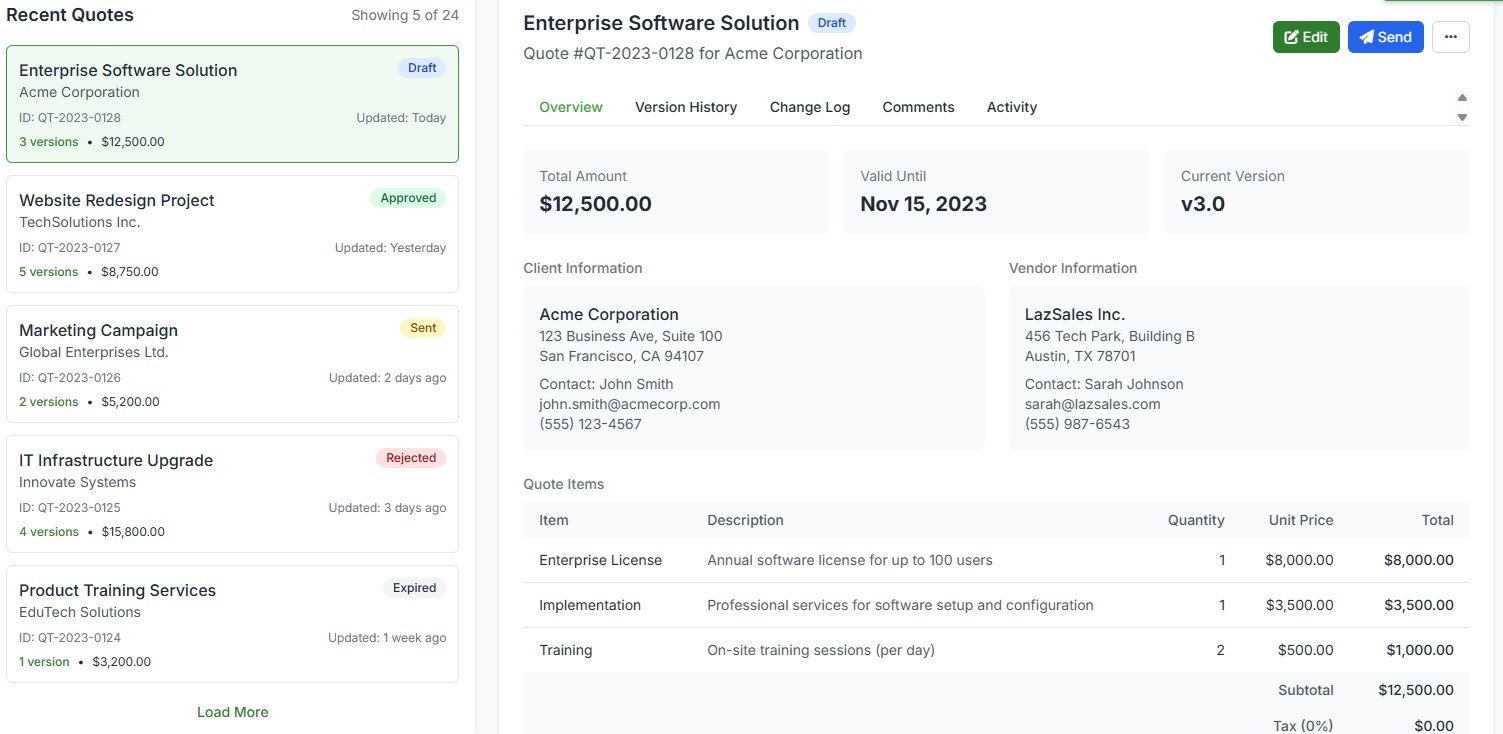Select the Activity tab
This screenshot has width=1503, height=734.
[x=1011, y=107]
